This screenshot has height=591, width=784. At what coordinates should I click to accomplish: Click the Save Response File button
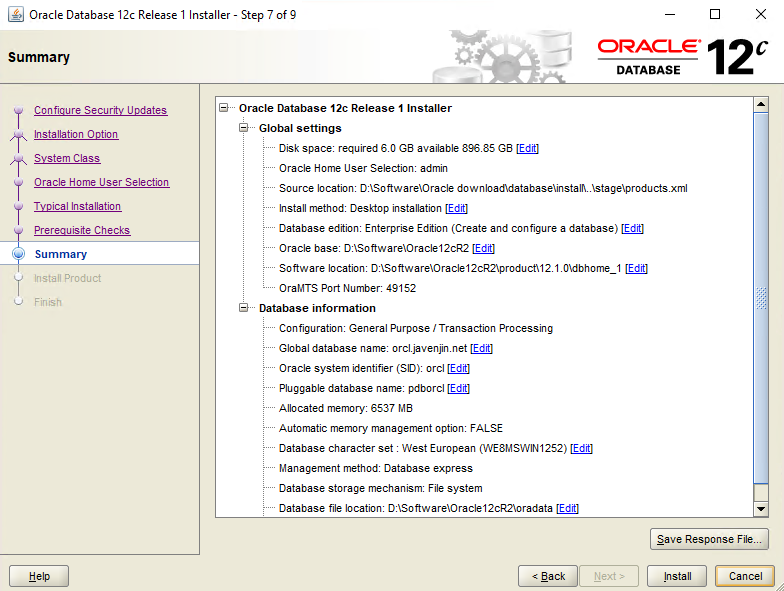click(709, 539)
